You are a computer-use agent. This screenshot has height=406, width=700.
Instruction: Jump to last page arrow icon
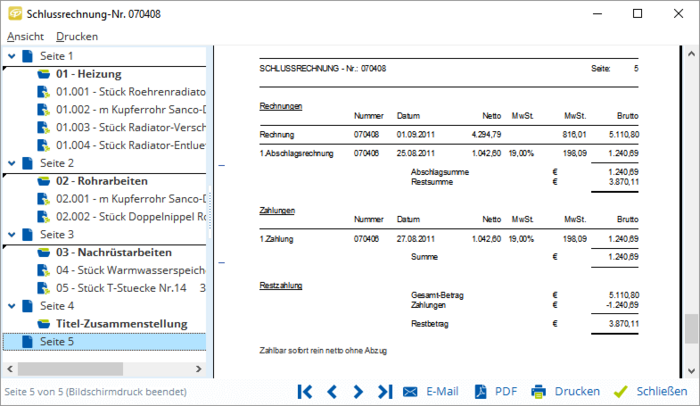[384, 391]
